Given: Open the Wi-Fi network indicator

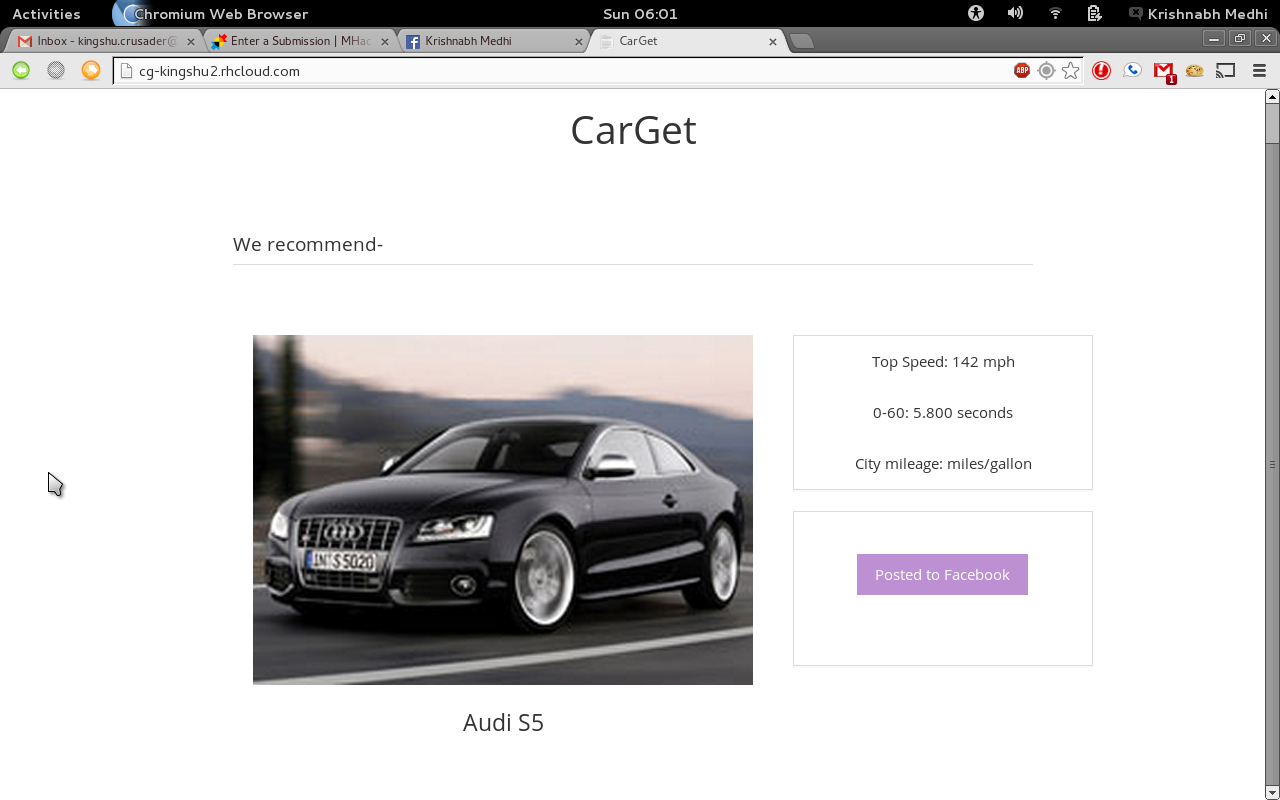Looking at the screenshot, I should coord(1055,13).
